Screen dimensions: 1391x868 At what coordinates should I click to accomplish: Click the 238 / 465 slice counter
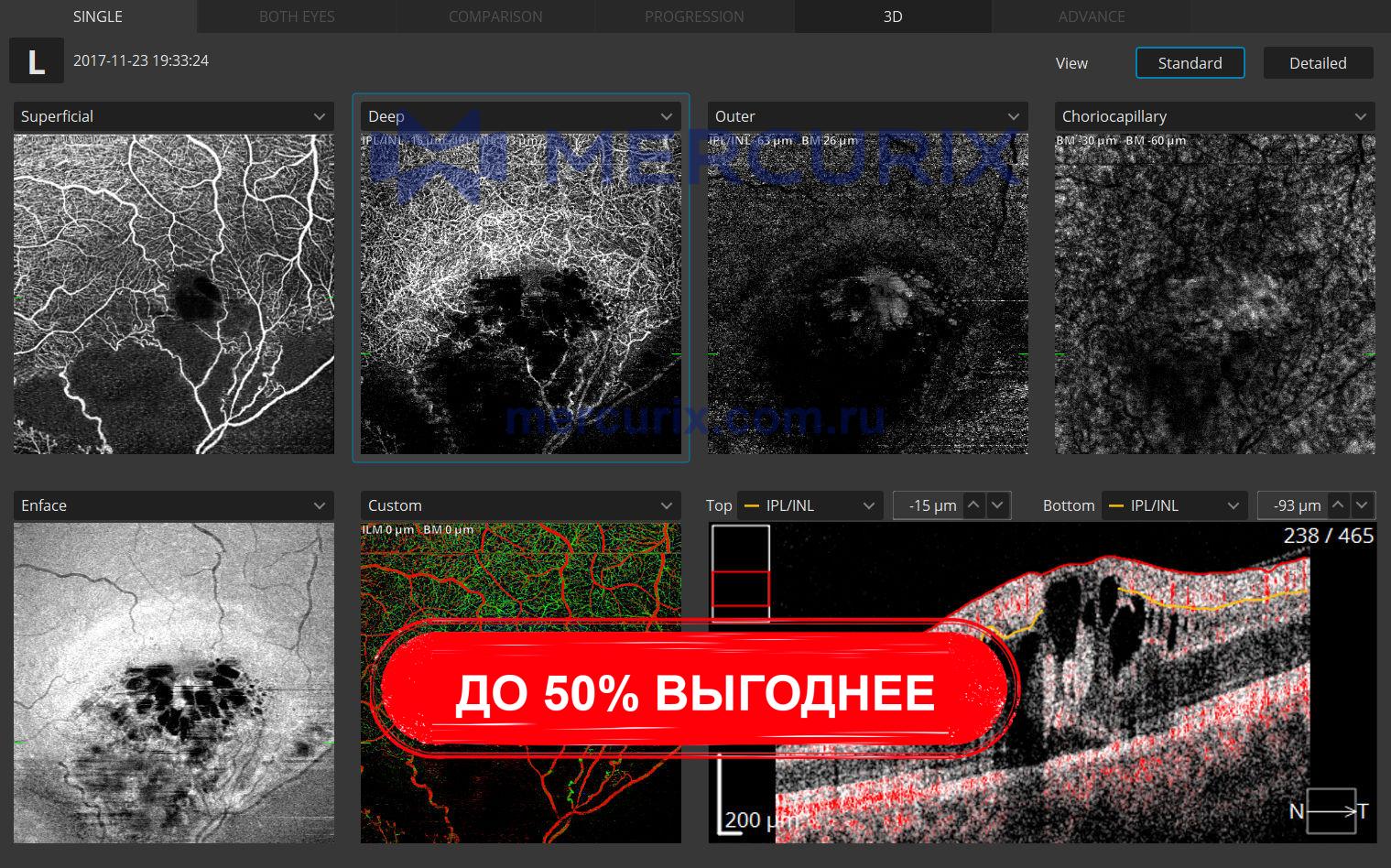pos(1328,536)
